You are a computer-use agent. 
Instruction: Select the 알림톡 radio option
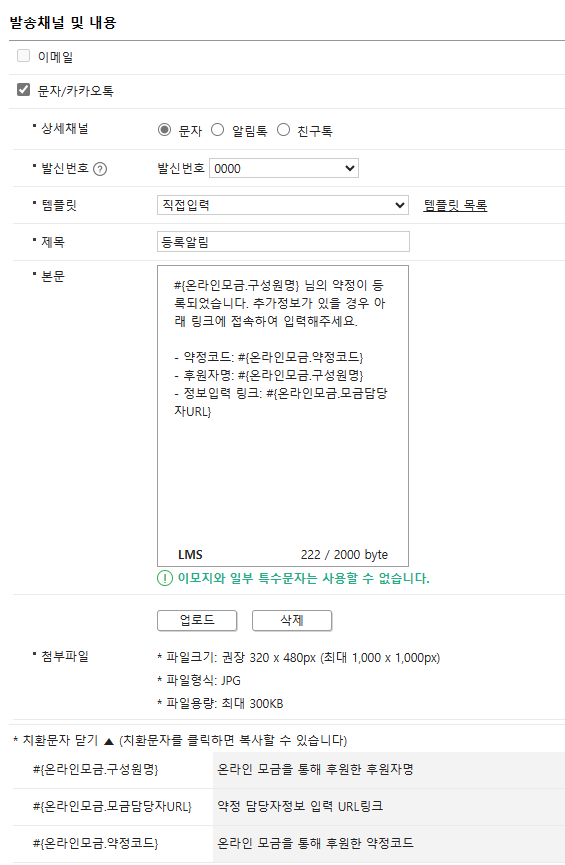[217, 130]
